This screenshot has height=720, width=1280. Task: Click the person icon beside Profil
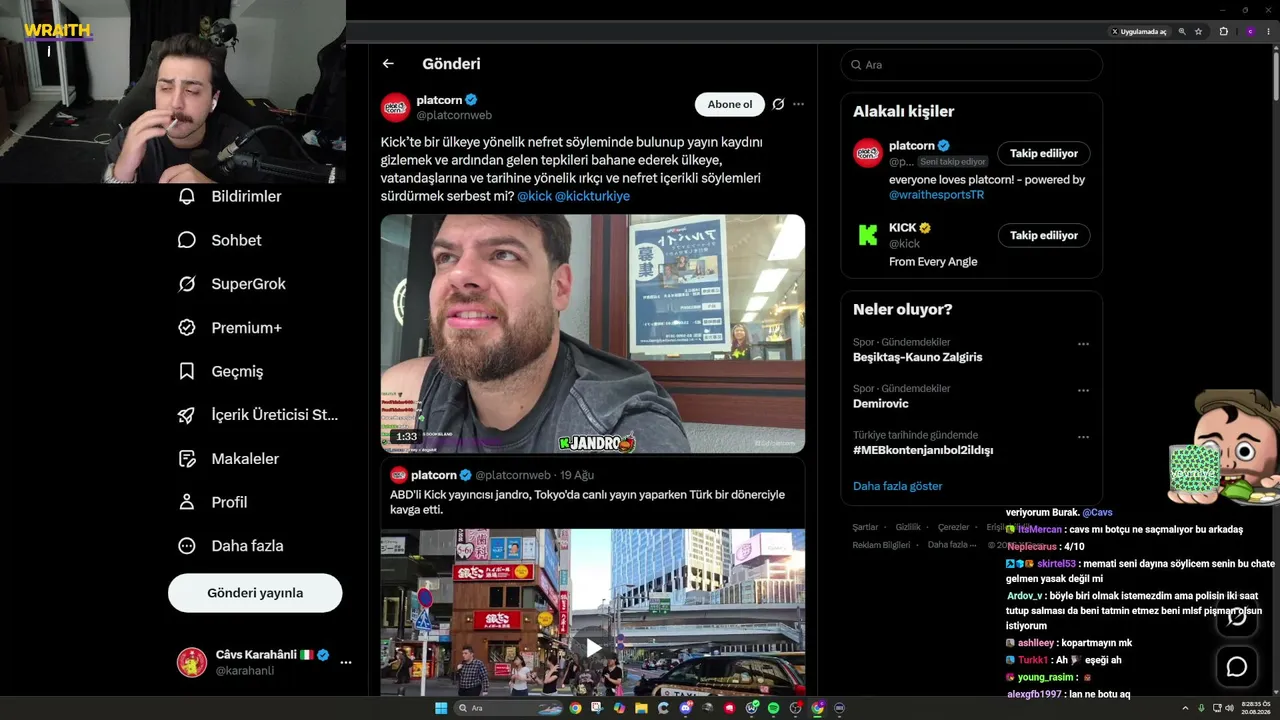tap(187, 502)
